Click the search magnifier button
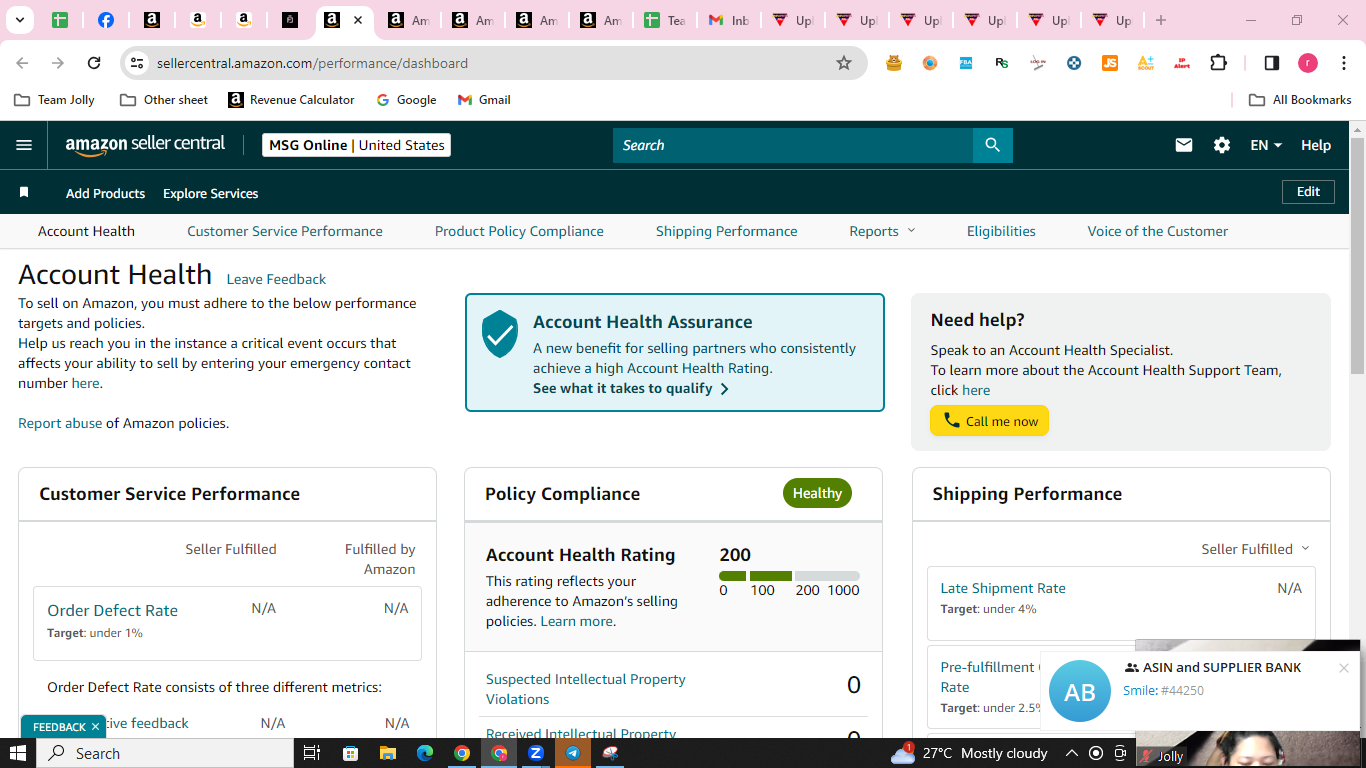 click(x=992, y=145)
